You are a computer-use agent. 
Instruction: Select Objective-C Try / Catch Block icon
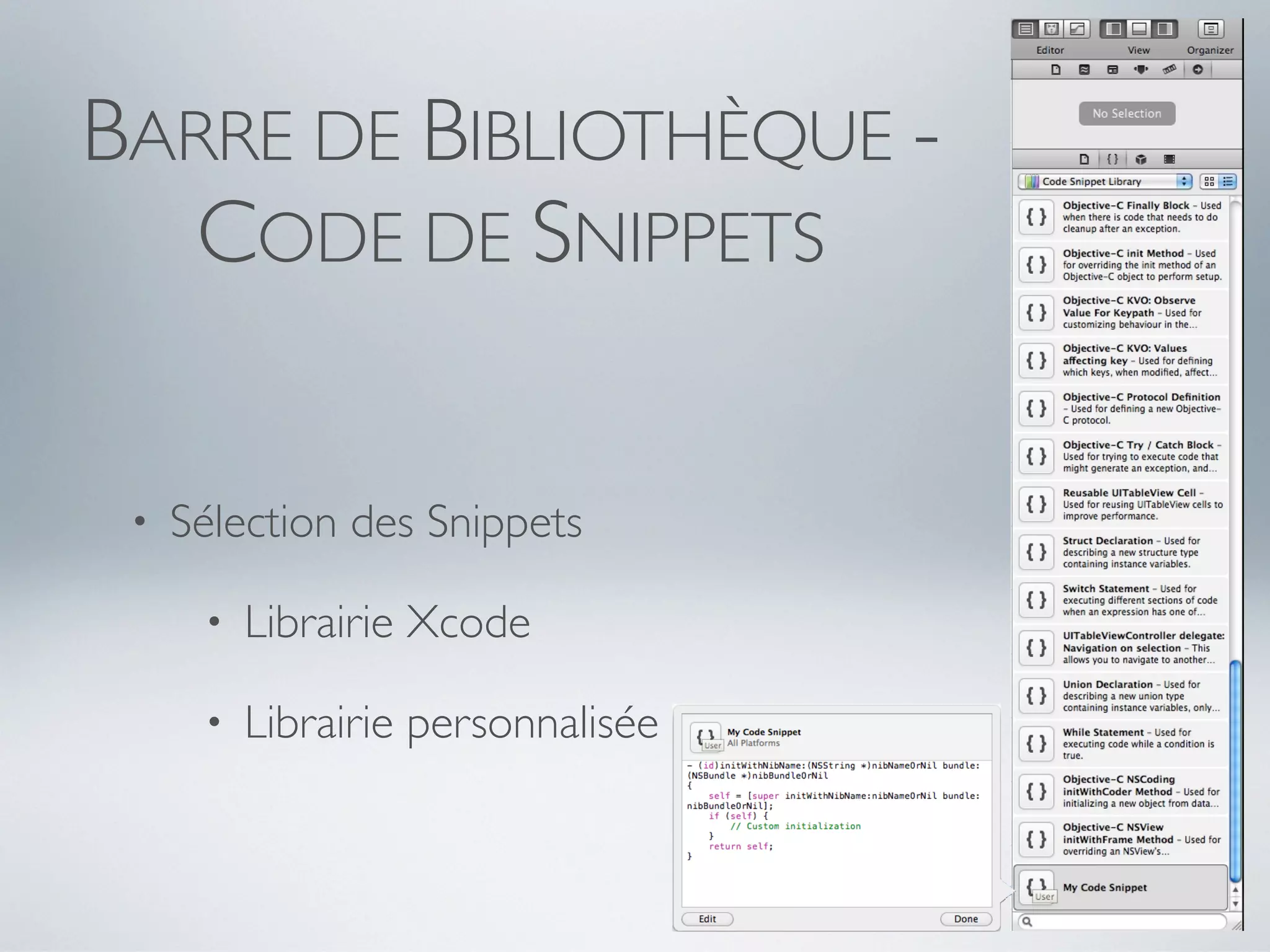(1036, 456)
